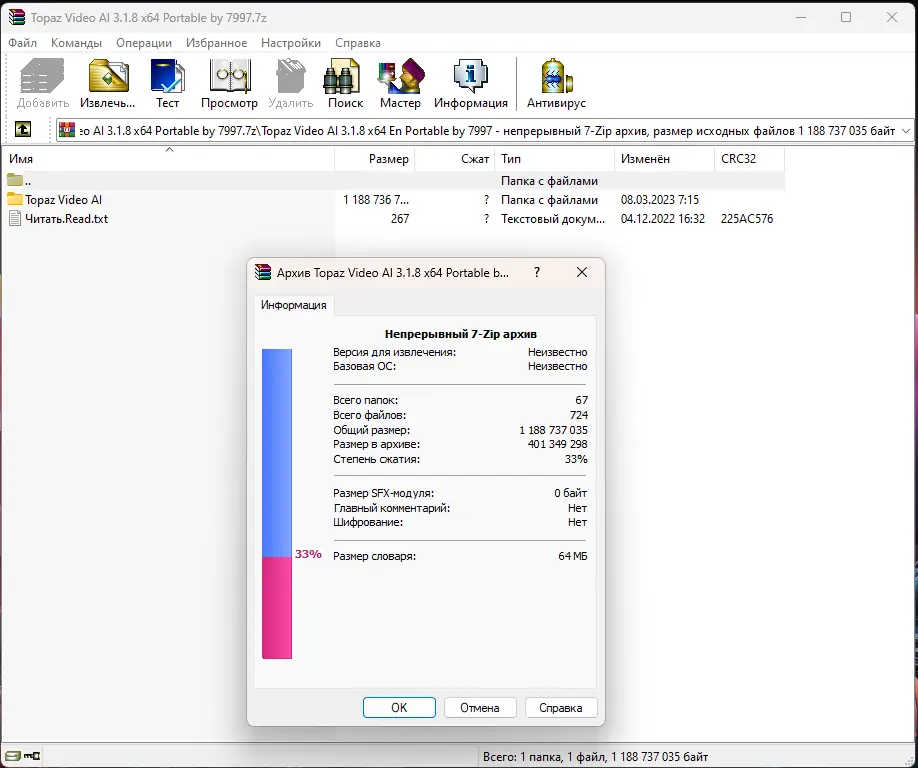
Task: Click the grayed Удалить (Delete) icon
Action: coord(290,82)
